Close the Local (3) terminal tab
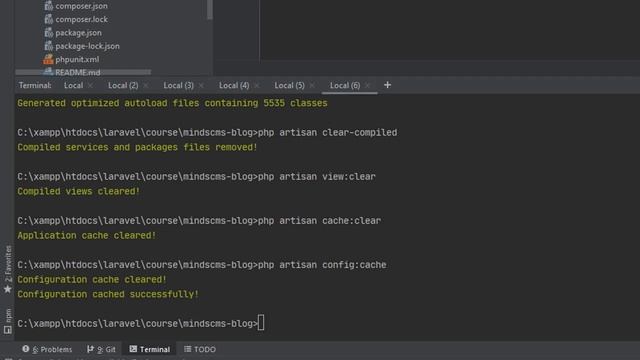This screenshot has height=360, width=640. [201, 85]
